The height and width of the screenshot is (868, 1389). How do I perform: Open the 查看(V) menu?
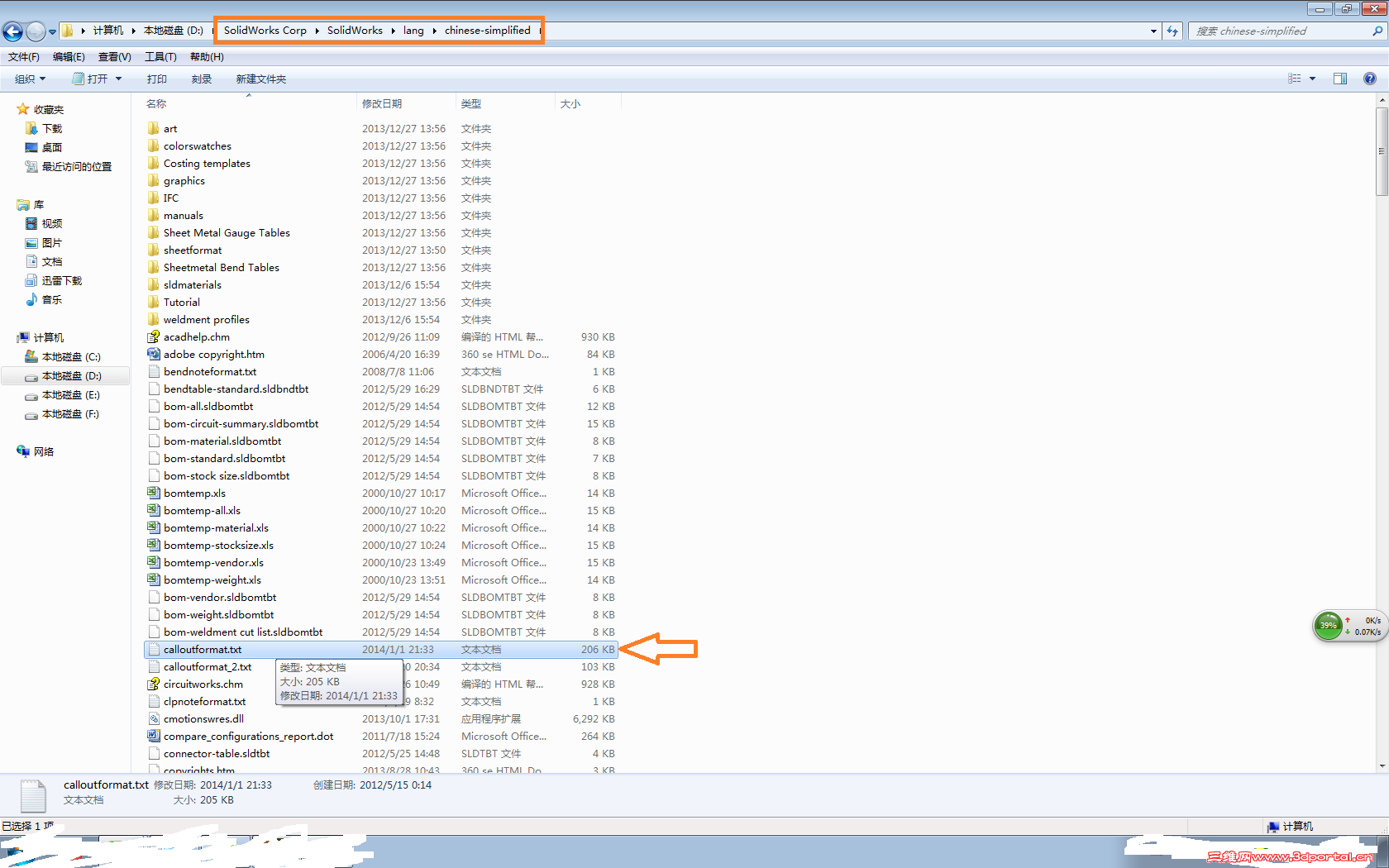click(114, 57)
